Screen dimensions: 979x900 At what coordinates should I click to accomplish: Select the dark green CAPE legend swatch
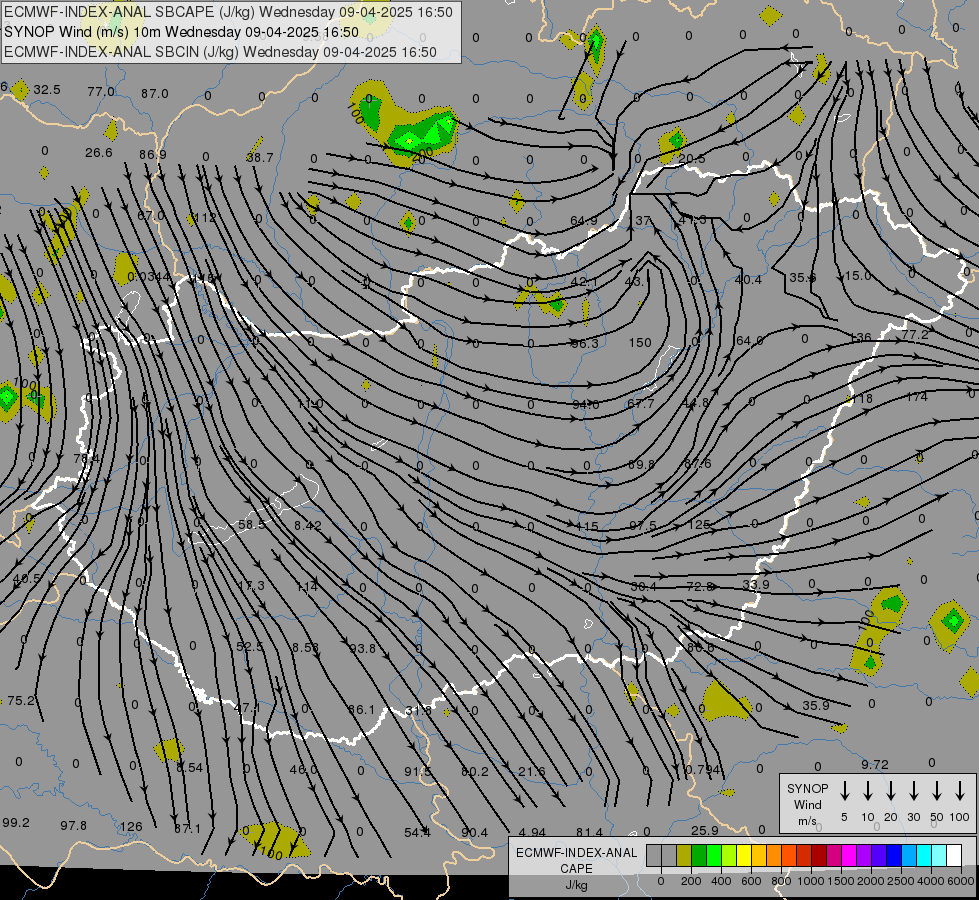[699, 855]
